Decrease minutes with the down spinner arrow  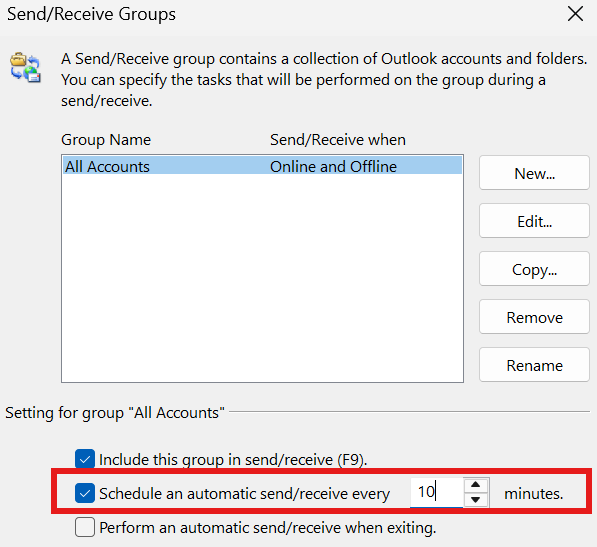click(x=476, y=499)
